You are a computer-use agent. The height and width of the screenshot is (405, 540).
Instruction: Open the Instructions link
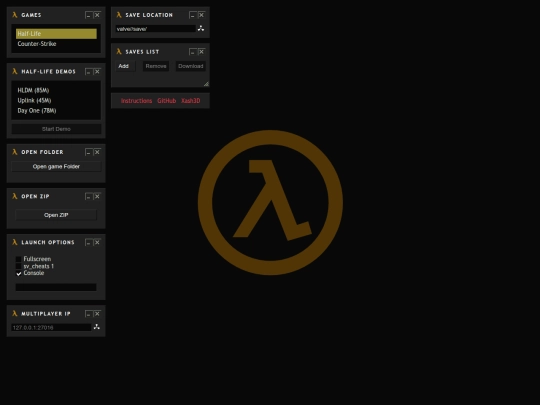(x=136, y=101)
